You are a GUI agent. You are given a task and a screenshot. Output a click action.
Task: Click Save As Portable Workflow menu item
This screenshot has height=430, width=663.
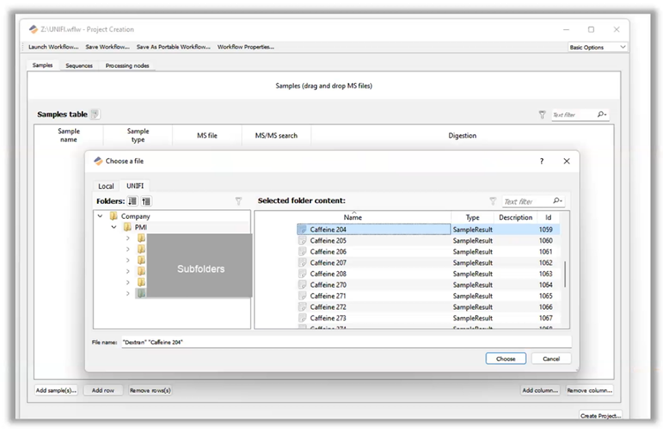pos(173,47)
